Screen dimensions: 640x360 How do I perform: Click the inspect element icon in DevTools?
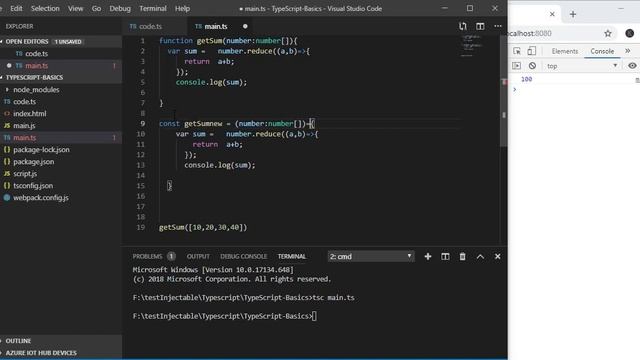[517, 51]
